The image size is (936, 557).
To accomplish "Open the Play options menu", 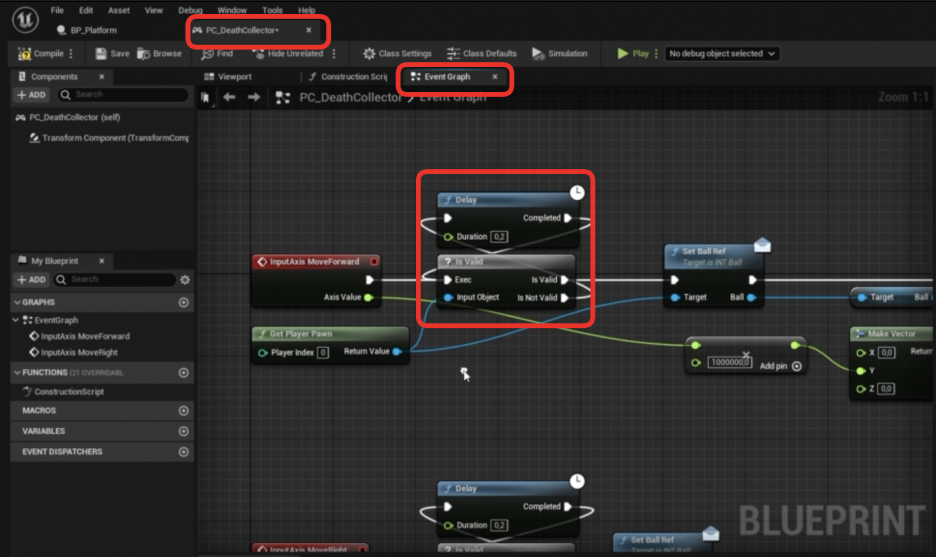I will [656, 54].
